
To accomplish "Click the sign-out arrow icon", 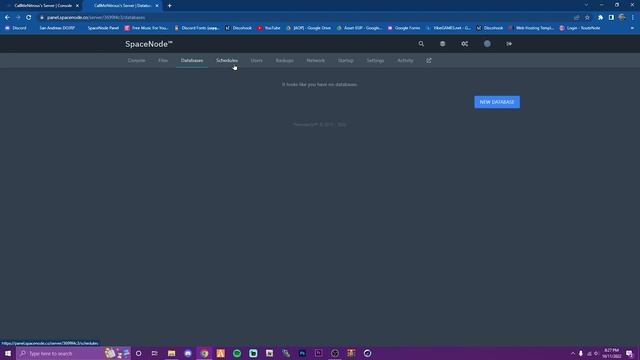I will pyautogui.click(x=509, y=44).
